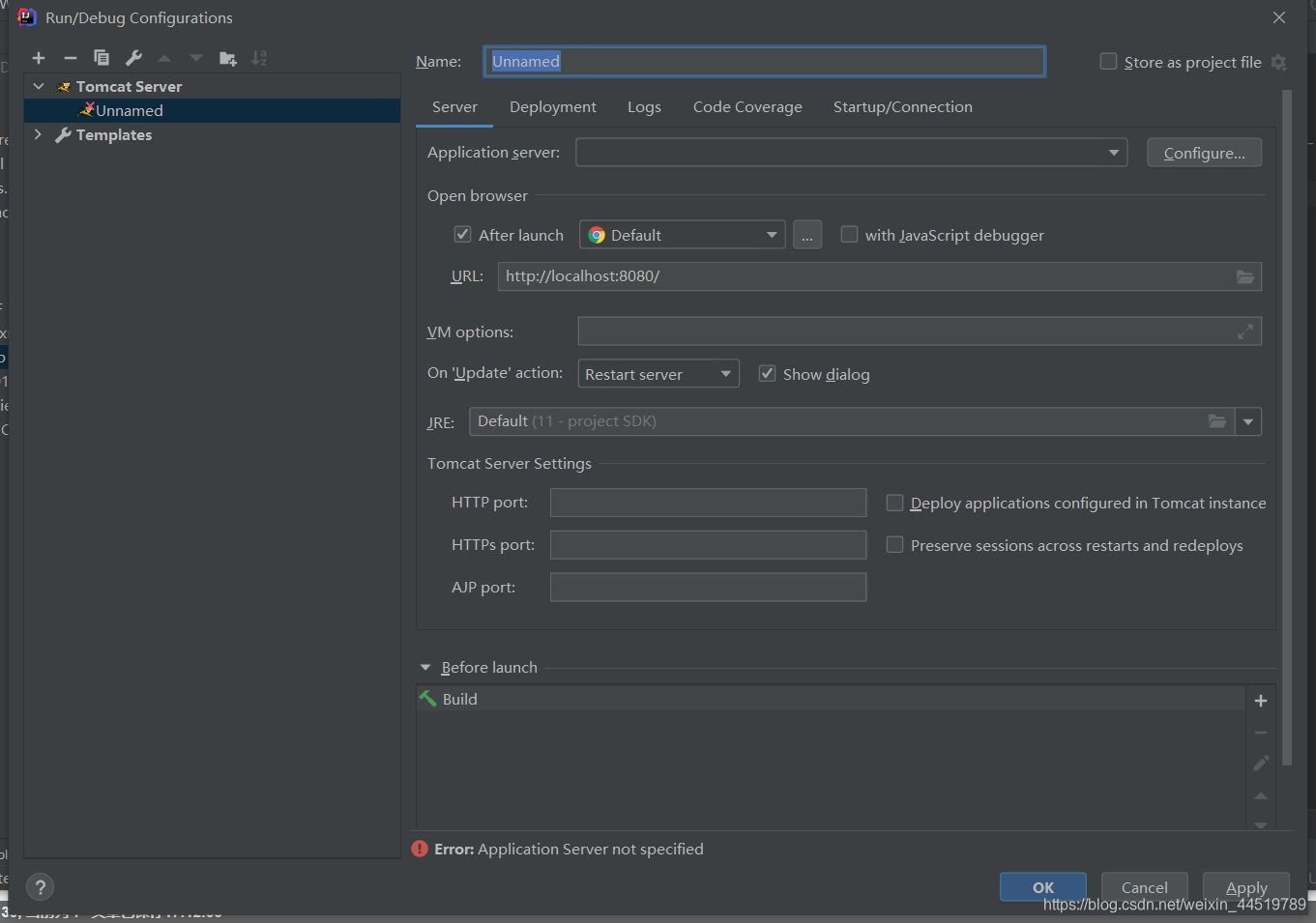This screenshot has width=1316, height=923.
Task: Open Default browser dropdown
Action: coord(682,235)
